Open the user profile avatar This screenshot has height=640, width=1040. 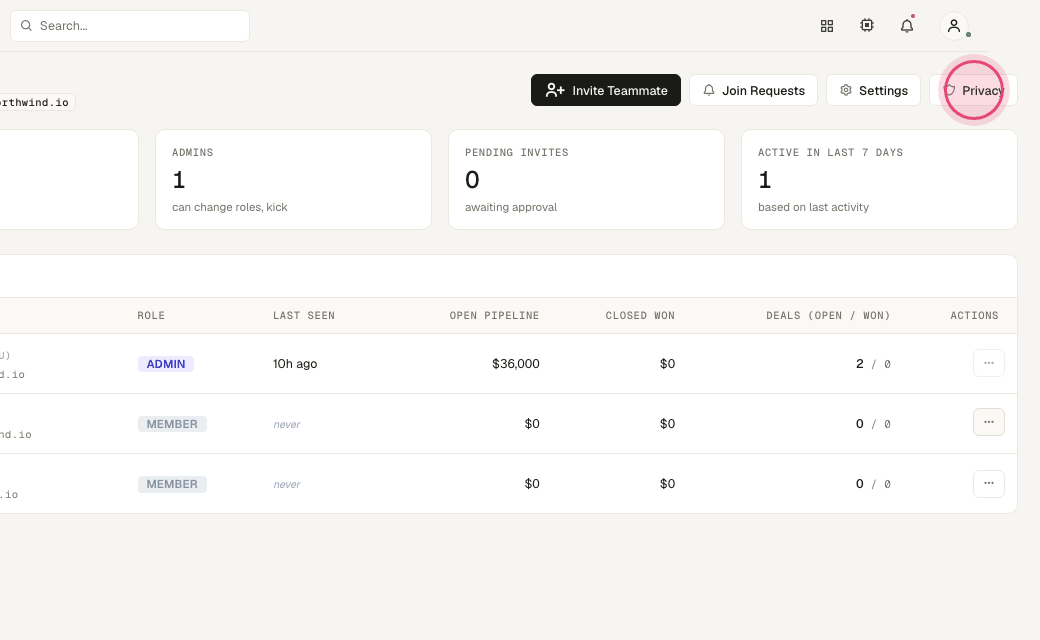click(x=954, y=26)
